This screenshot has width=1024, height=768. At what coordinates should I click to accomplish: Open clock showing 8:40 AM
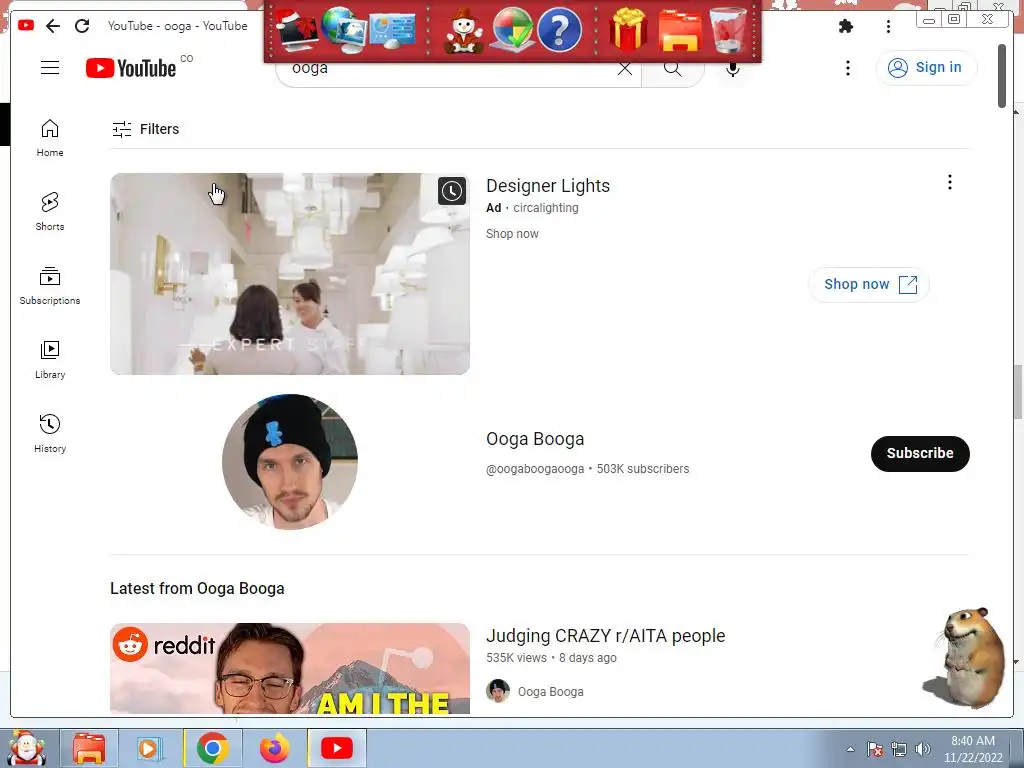point(972,749)
